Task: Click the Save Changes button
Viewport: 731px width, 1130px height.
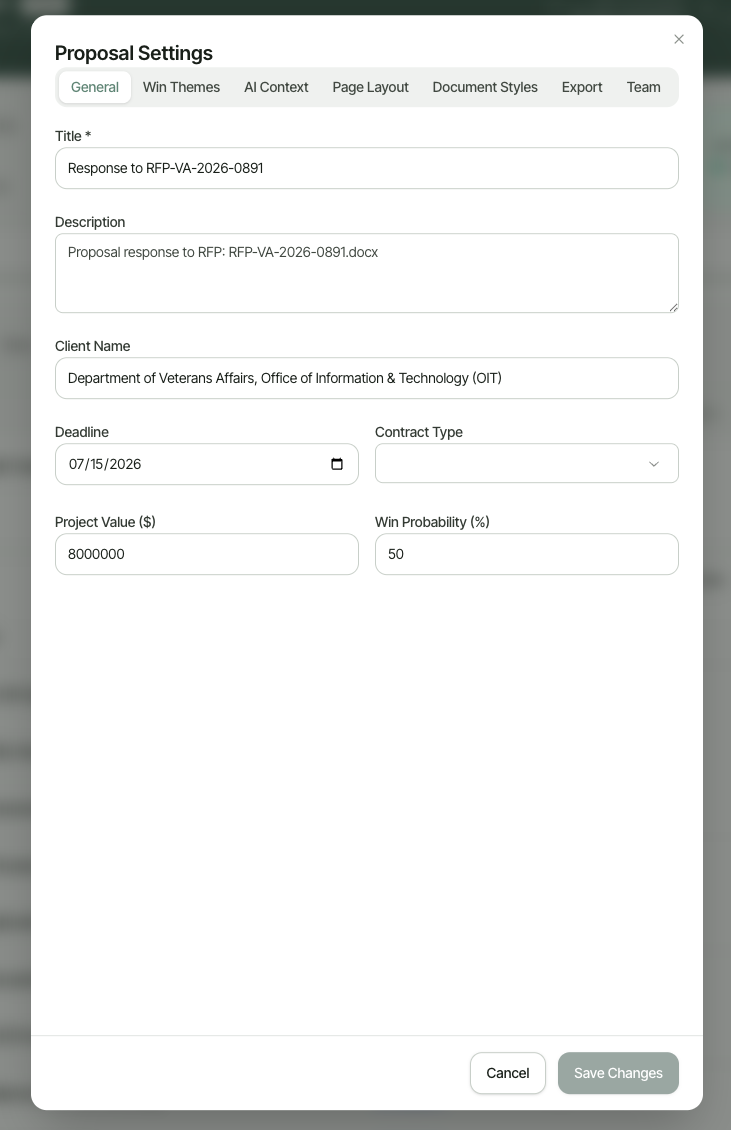Action: click(x=618, y=1073)
